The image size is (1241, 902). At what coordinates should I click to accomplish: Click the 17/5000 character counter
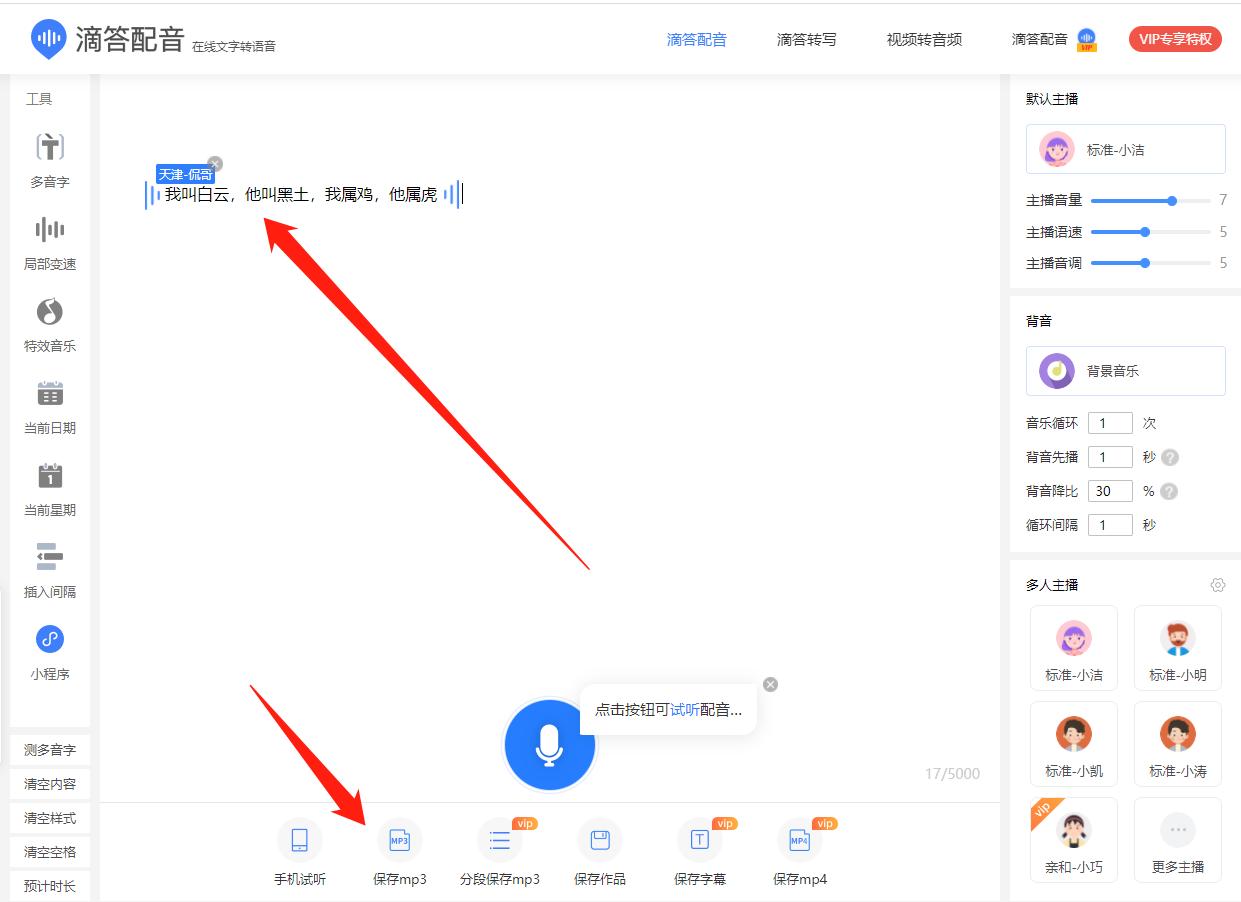click(x=952, y=774)
